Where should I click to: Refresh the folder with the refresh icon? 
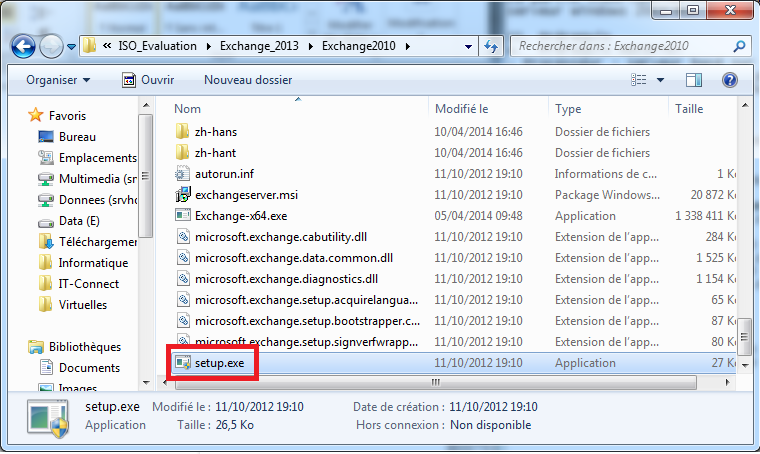[491, 47]
